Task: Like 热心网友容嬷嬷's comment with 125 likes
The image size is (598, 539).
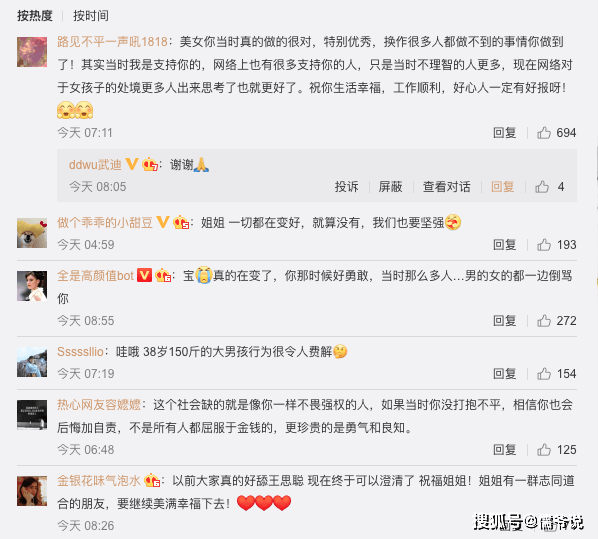Action: click(544, 450)
